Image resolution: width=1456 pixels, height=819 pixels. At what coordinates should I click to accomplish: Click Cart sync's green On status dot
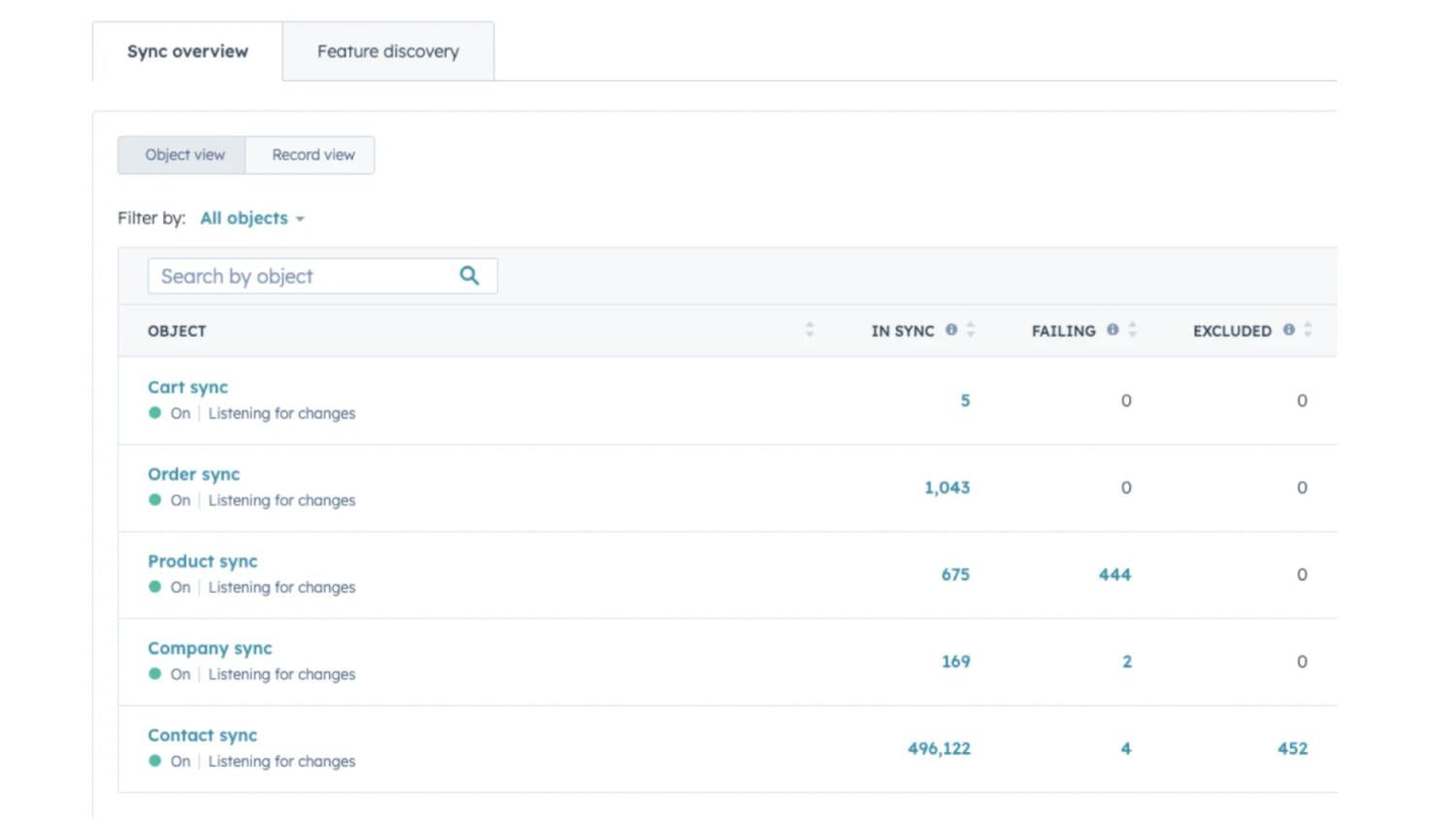(x=154, y=412)
